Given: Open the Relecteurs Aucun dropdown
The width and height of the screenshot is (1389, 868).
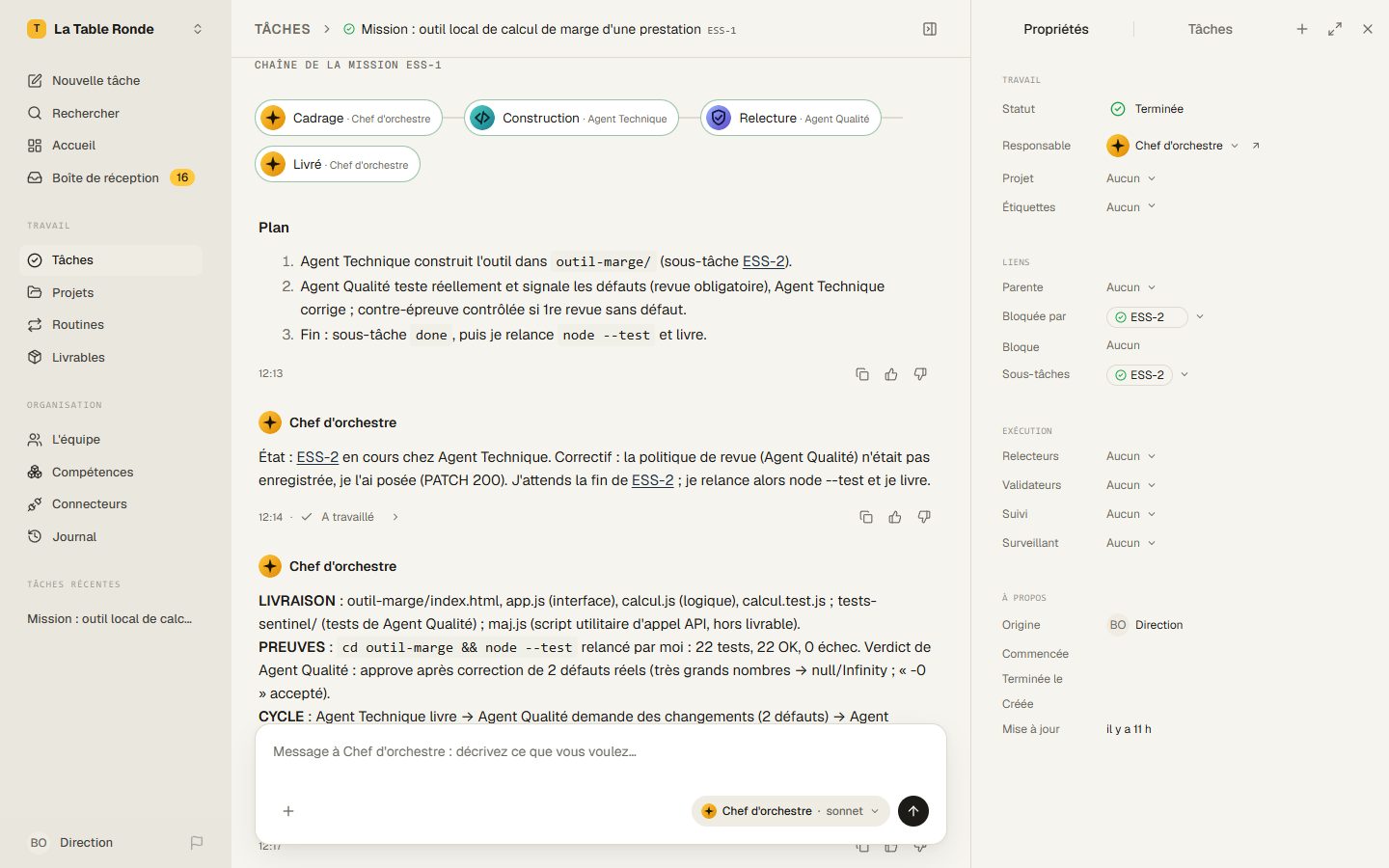Looking at the screenshot, I should point(1130,456).
